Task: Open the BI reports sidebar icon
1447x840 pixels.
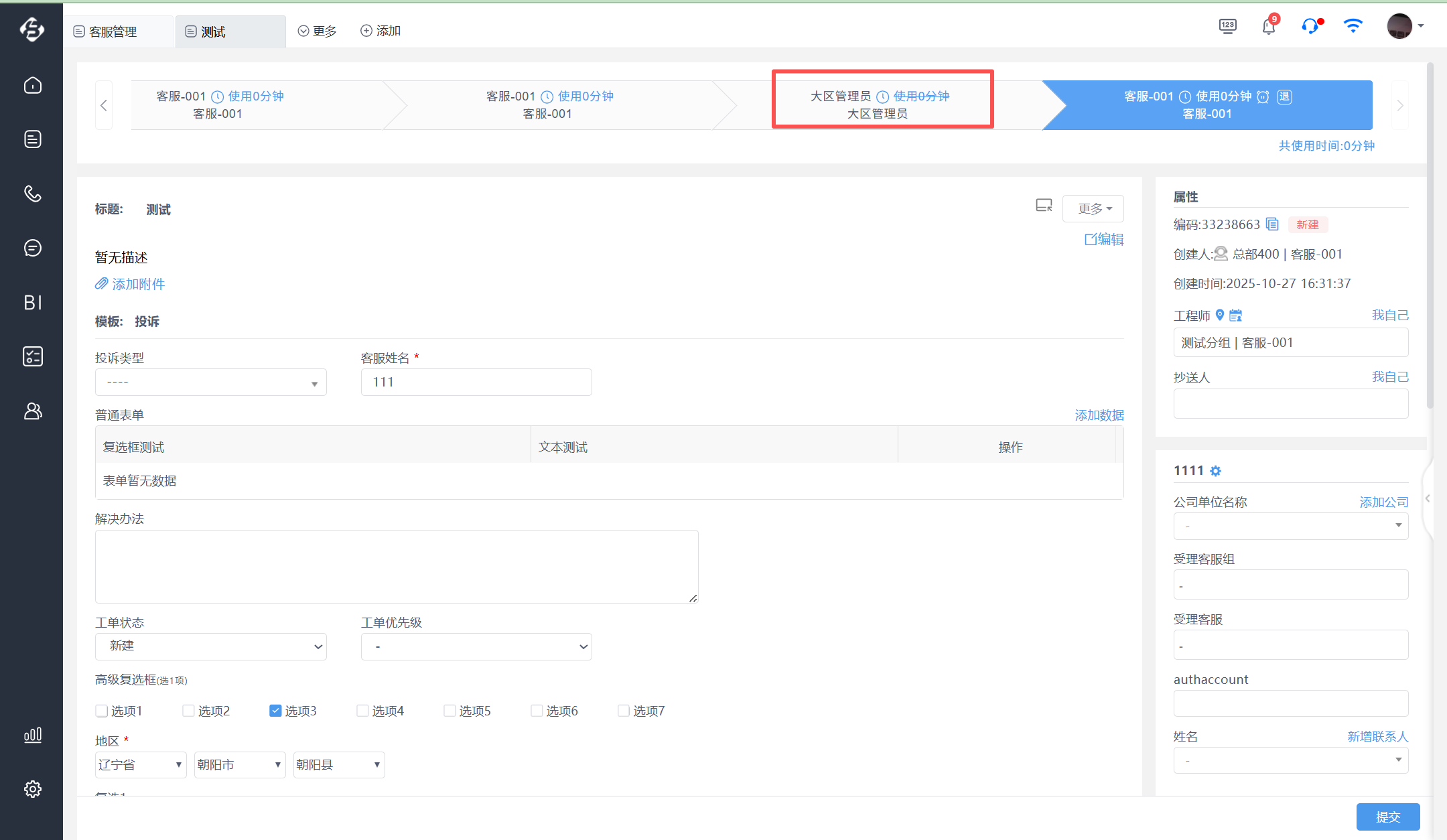Action: pos(32,302)
